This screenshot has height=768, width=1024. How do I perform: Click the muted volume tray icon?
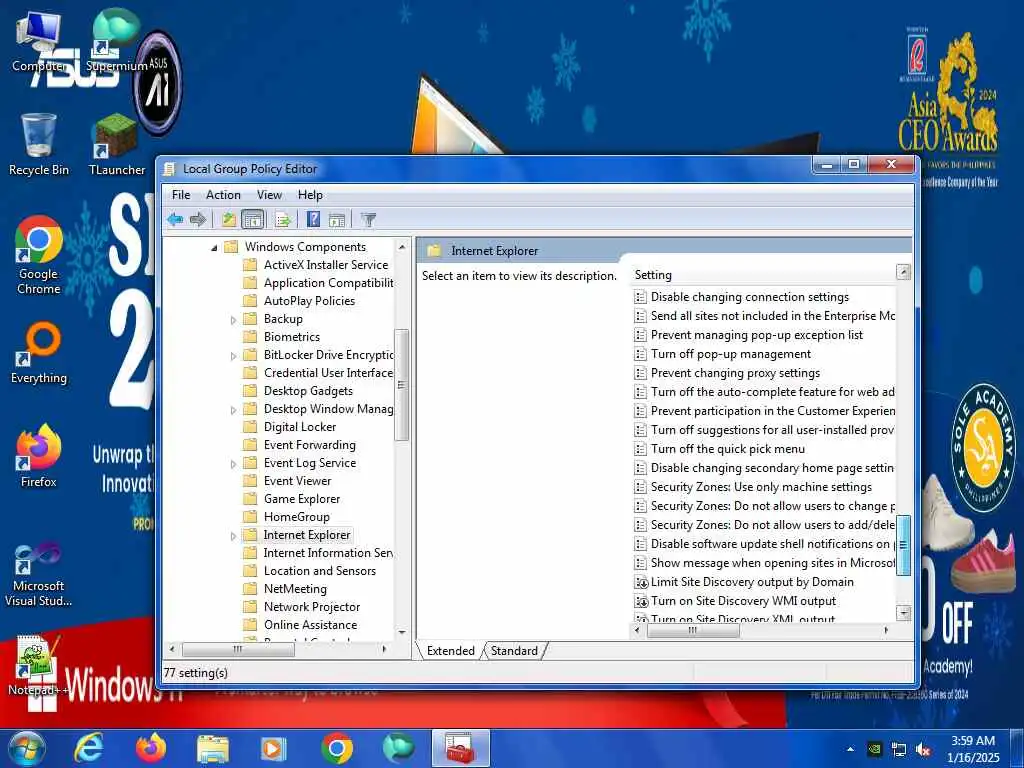point(923,750)
